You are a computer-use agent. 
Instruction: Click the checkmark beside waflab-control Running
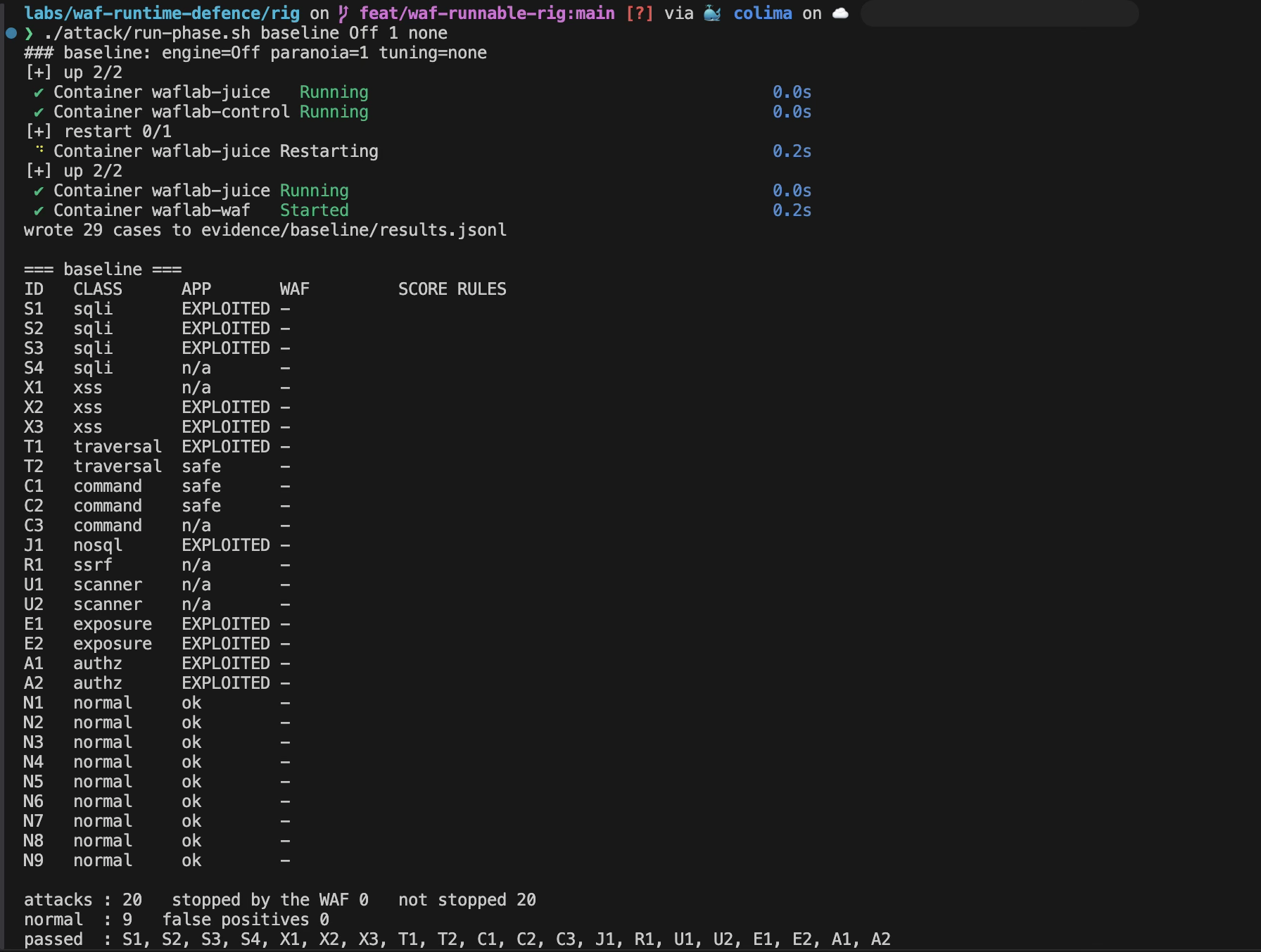(x=39, y=112)
